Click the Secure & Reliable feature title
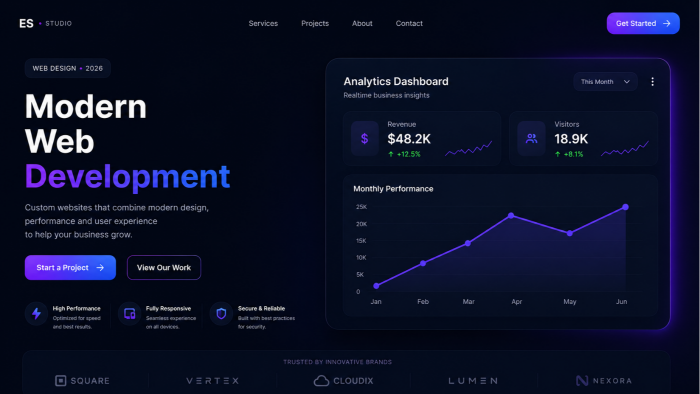Viewport: 700px width, 394px height. (x=261, y=308)
